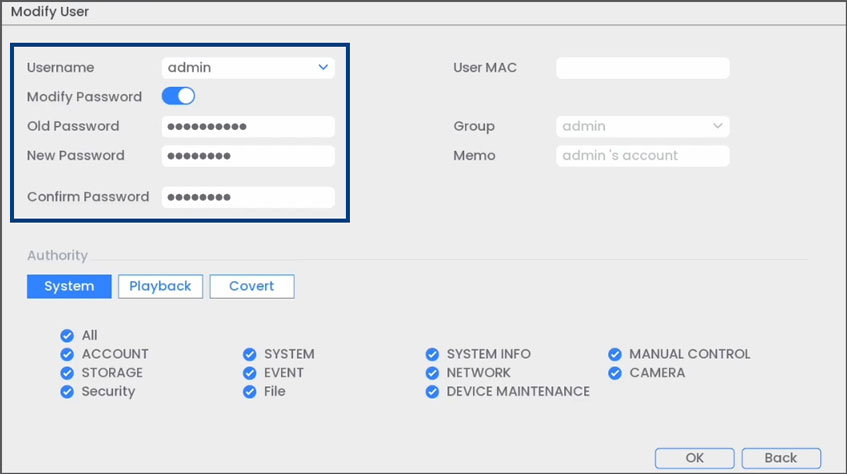The image size is (847, 474).
Task: Open the Playback authority tab
Action: [x=160, y=286]
